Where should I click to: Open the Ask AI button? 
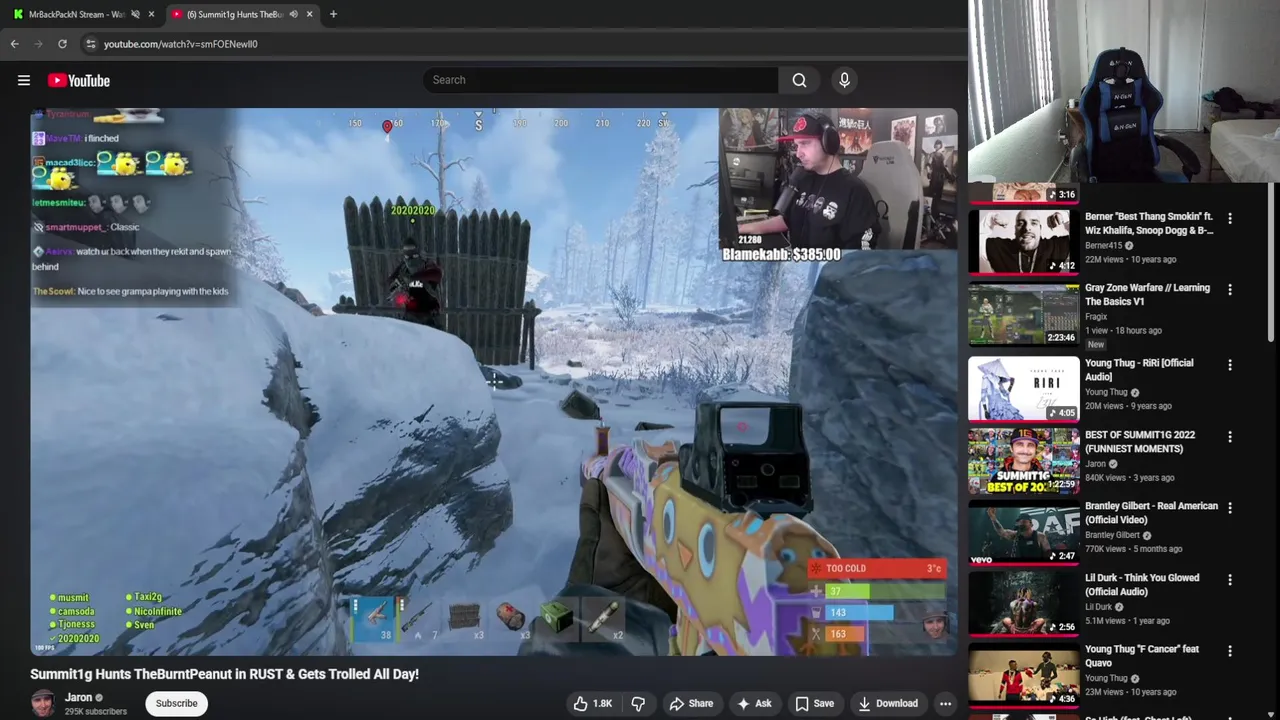coord(754,704)
